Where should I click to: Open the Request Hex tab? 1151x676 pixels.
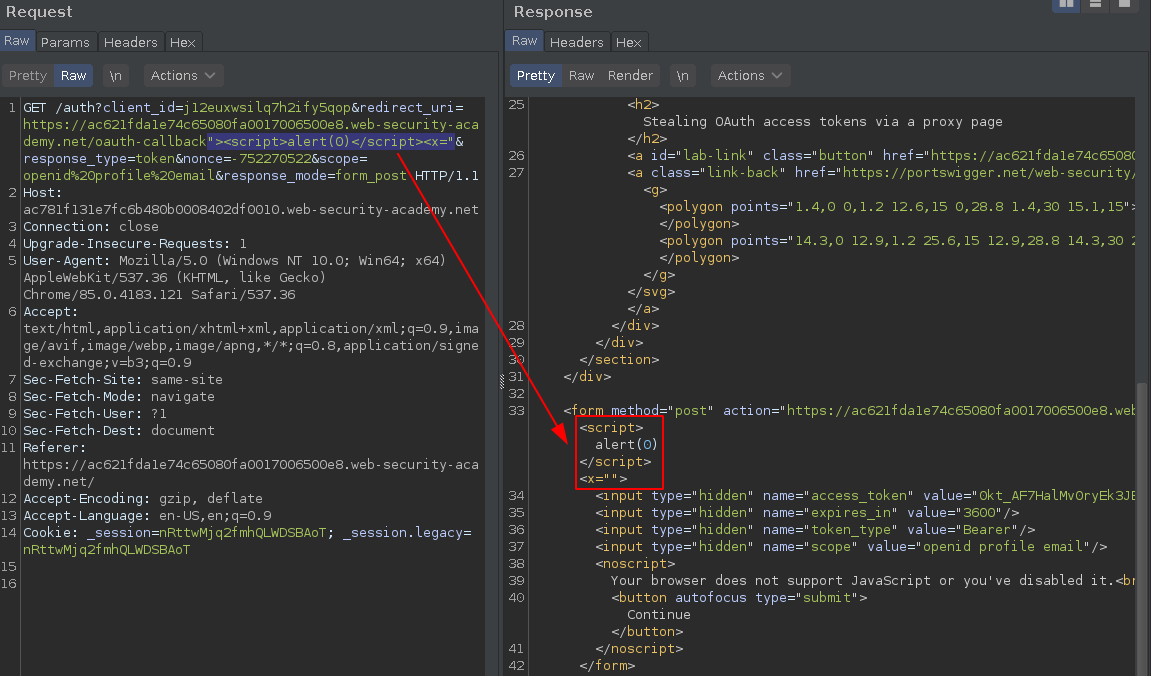[x=183, y=43]
